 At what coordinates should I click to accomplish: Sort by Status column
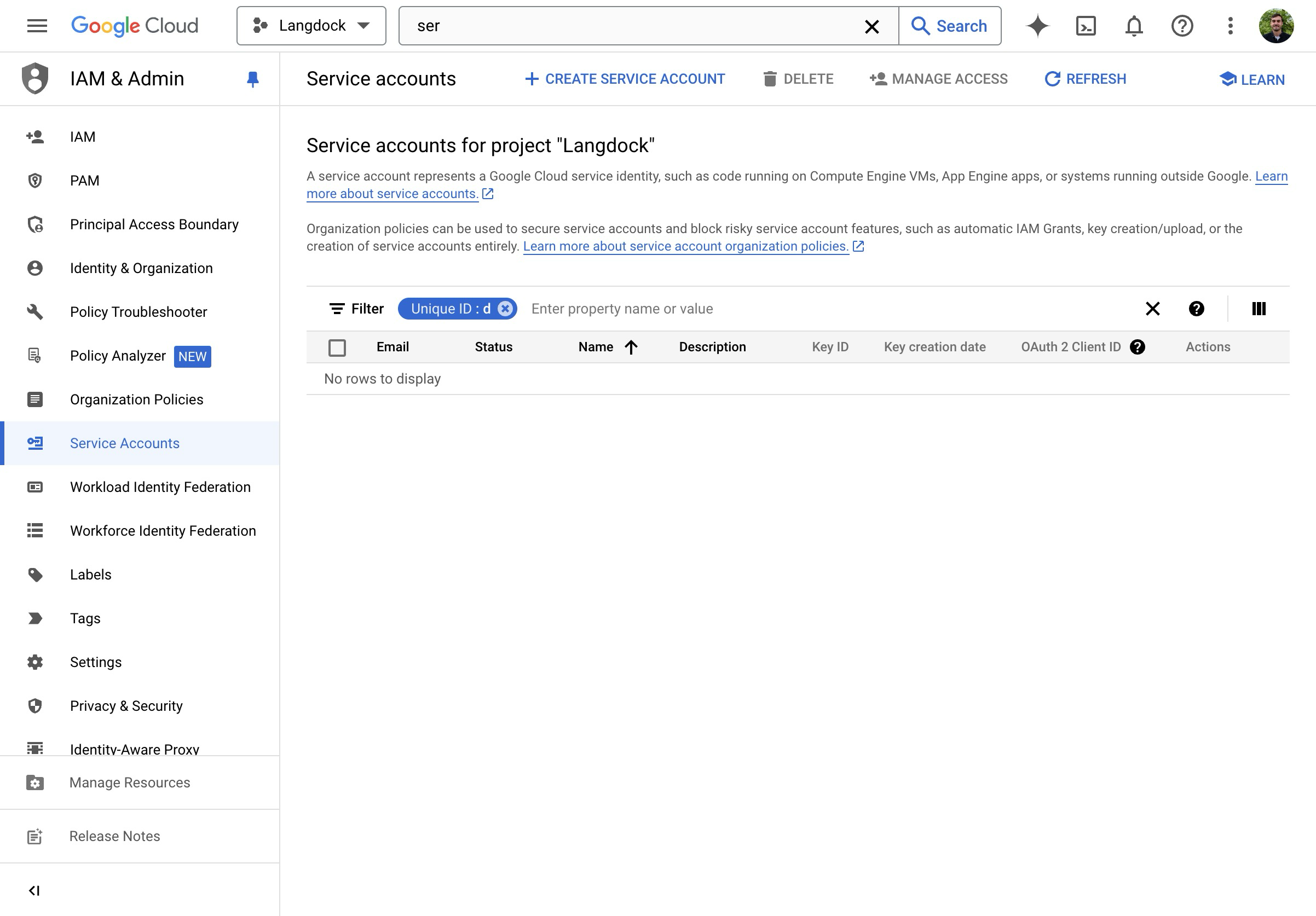[494, 347]
